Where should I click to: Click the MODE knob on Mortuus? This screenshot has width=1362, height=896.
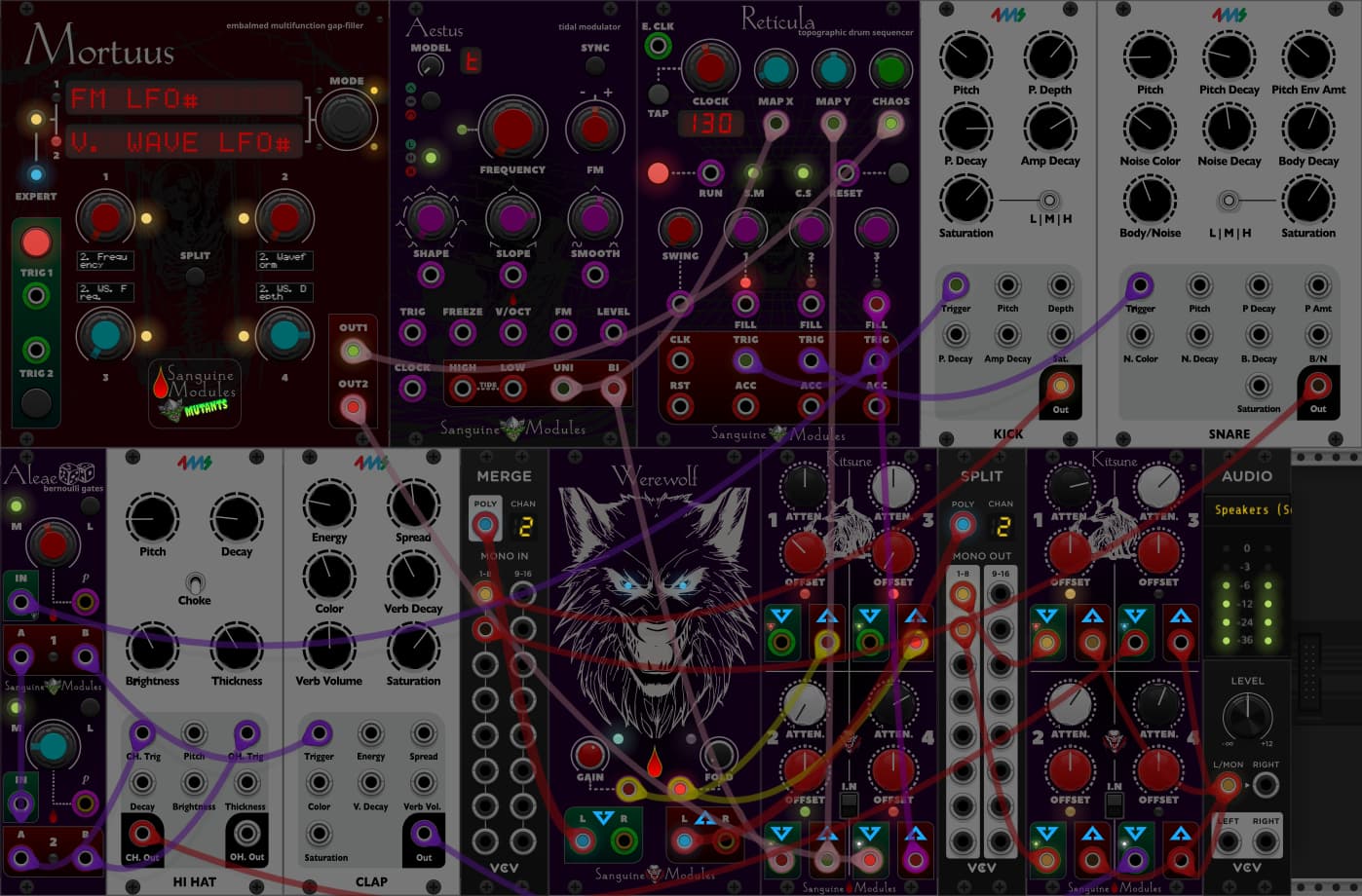tap(346, 120)
